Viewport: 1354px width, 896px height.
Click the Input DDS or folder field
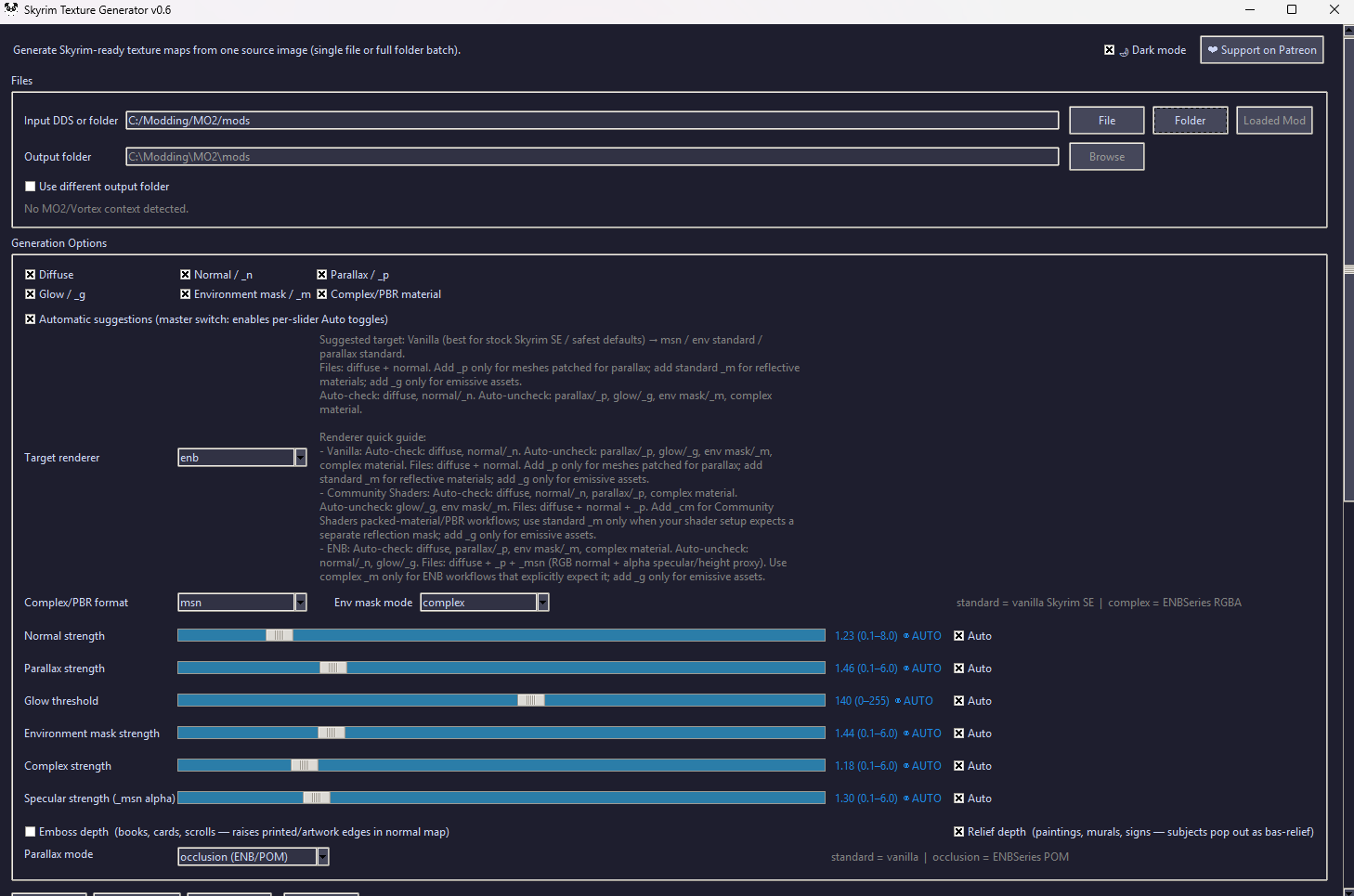(592, 121)
